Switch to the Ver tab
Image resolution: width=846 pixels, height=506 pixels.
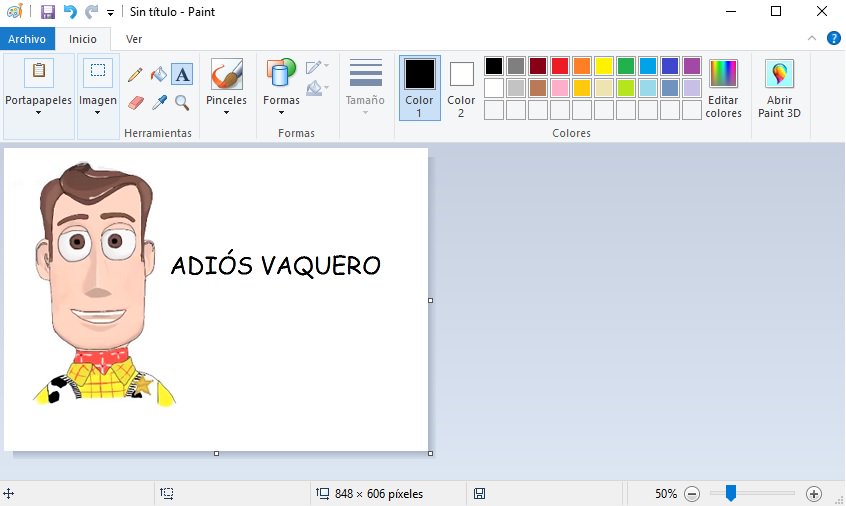(134, 39)
